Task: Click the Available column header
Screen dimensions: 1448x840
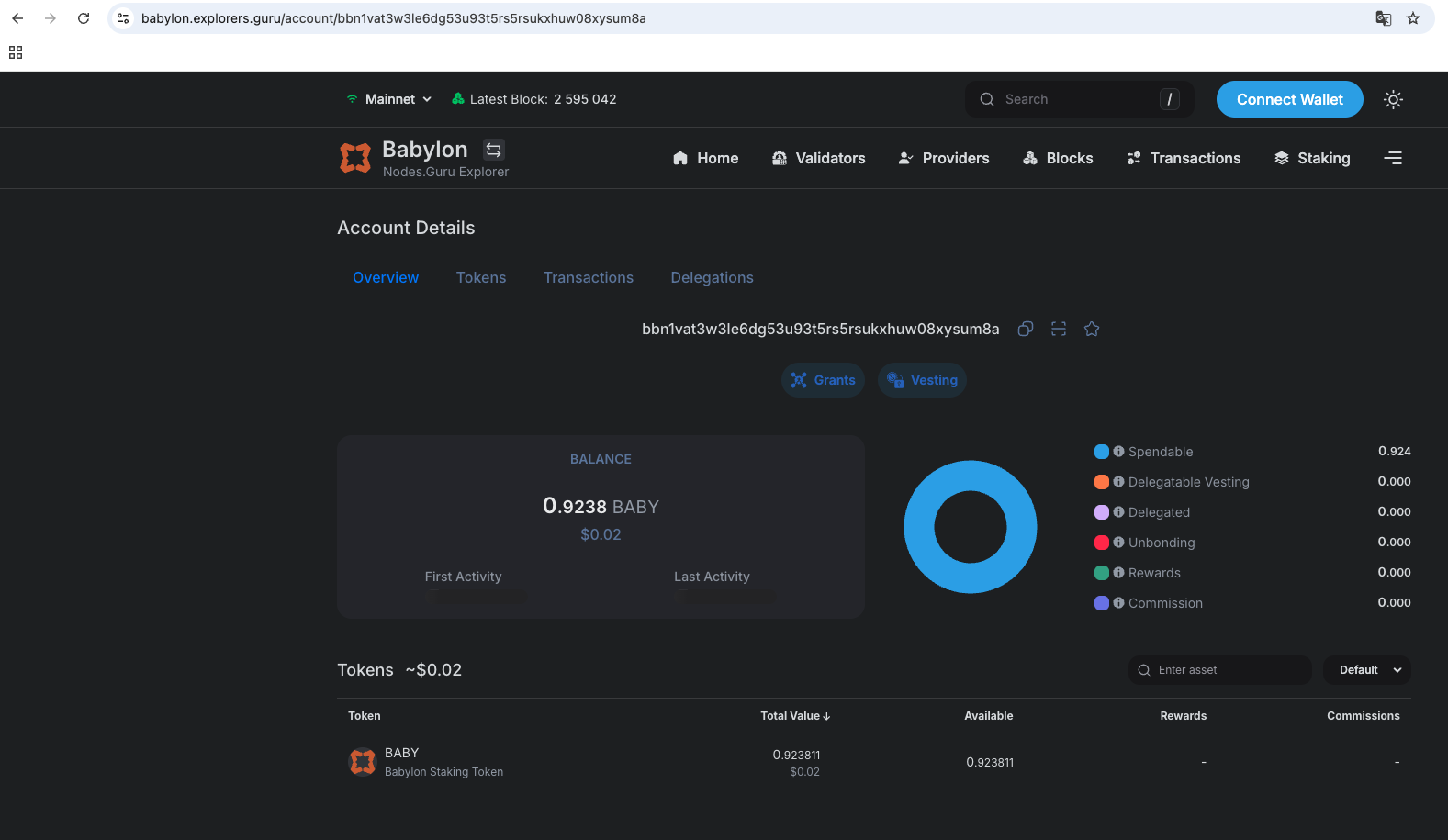Action: click(988, 716)
